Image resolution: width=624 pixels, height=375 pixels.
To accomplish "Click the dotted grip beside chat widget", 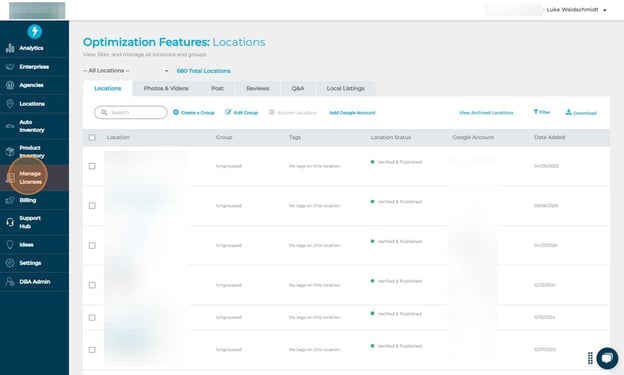I will click(590, 358).
